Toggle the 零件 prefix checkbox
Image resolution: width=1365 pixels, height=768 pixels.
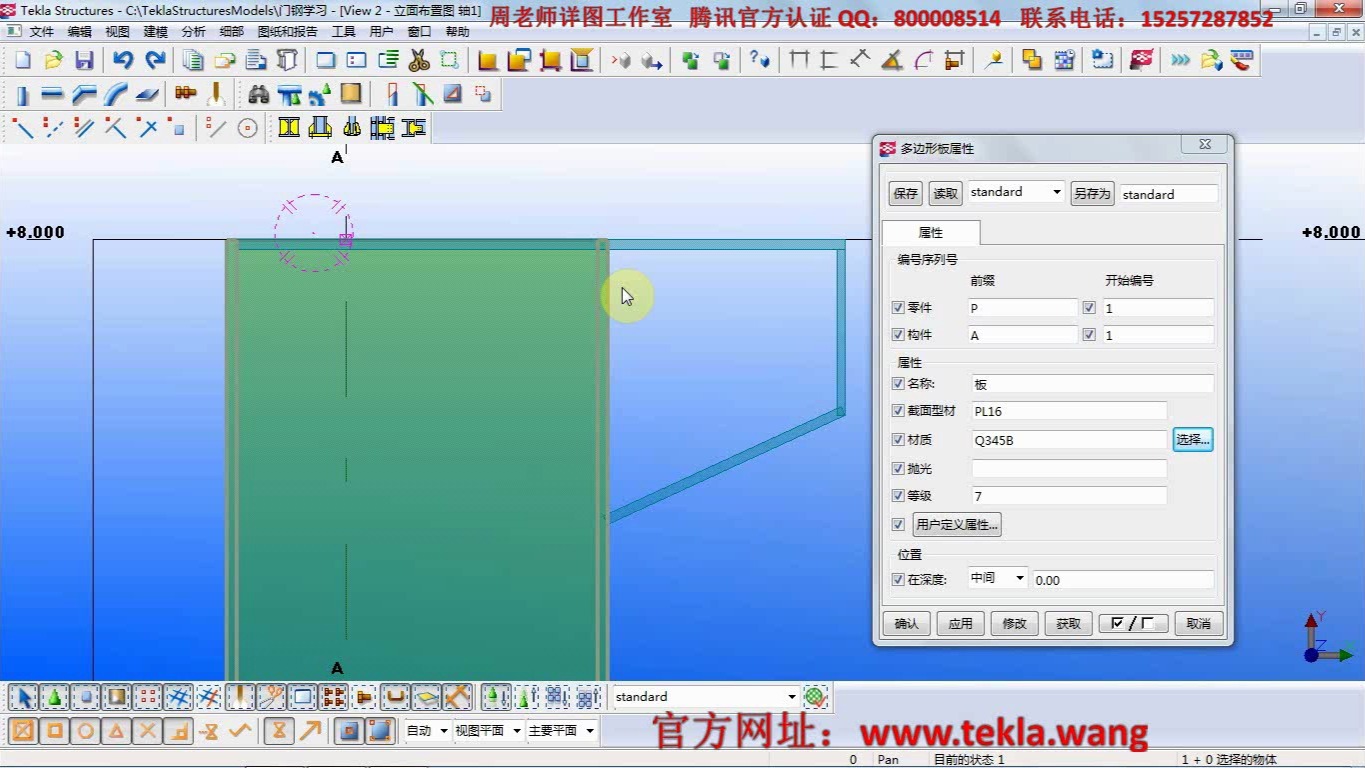[x=898, y=308]
